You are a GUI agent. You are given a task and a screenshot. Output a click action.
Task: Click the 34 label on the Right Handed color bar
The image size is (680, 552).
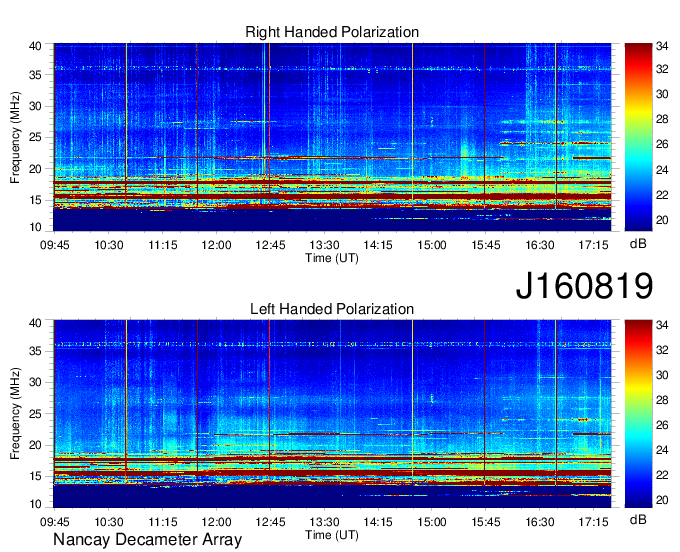tap(662, 46)
